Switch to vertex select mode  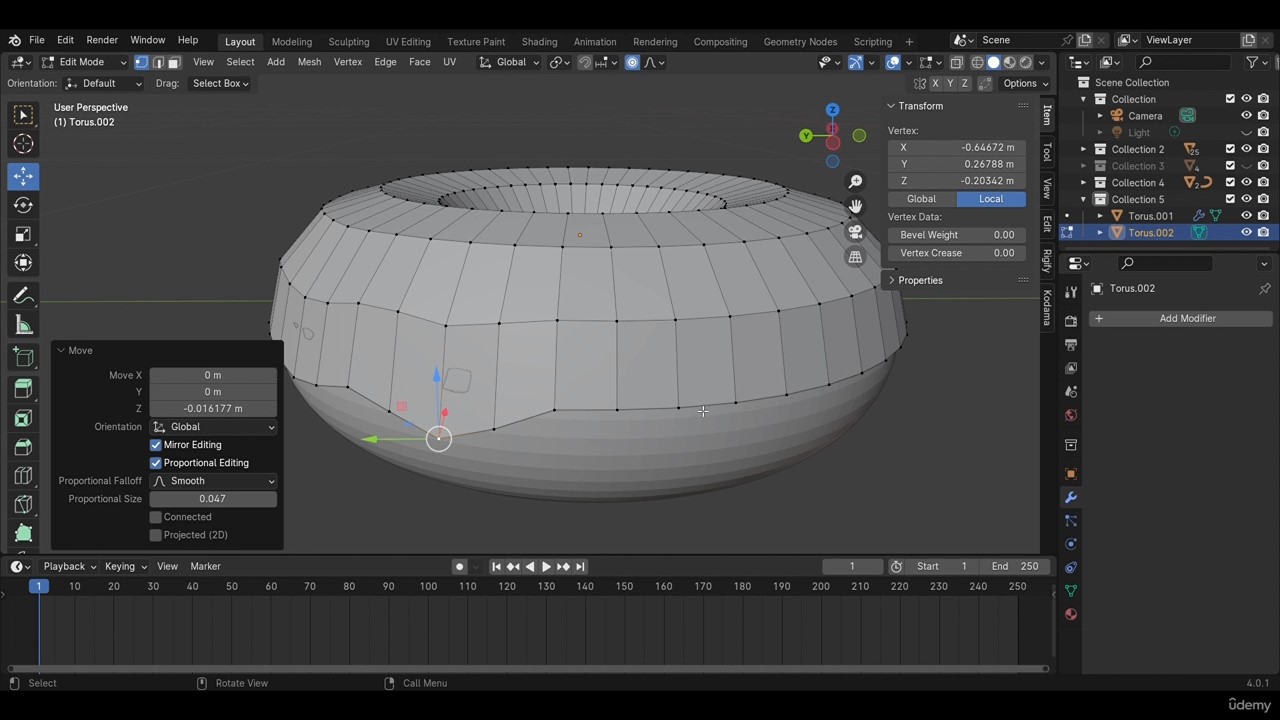pyautogui.click(x=141, y=62)
